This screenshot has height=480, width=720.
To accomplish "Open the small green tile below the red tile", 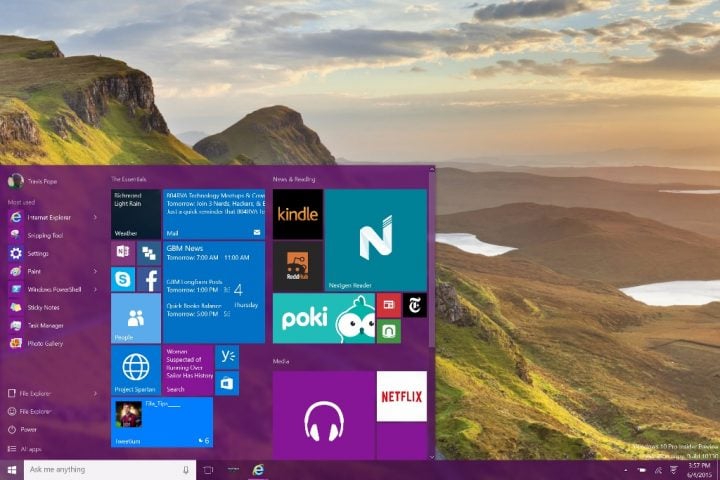I will tap(389, 331).
